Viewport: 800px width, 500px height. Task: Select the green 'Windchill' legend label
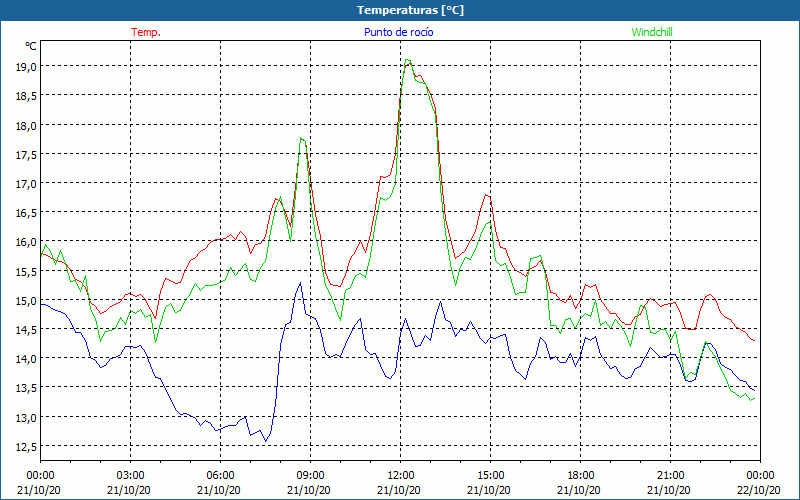[x=652, y=32]
